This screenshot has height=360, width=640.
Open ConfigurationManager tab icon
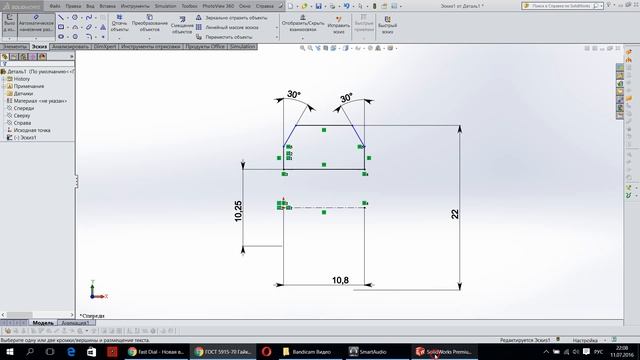(x=24, y=57)
